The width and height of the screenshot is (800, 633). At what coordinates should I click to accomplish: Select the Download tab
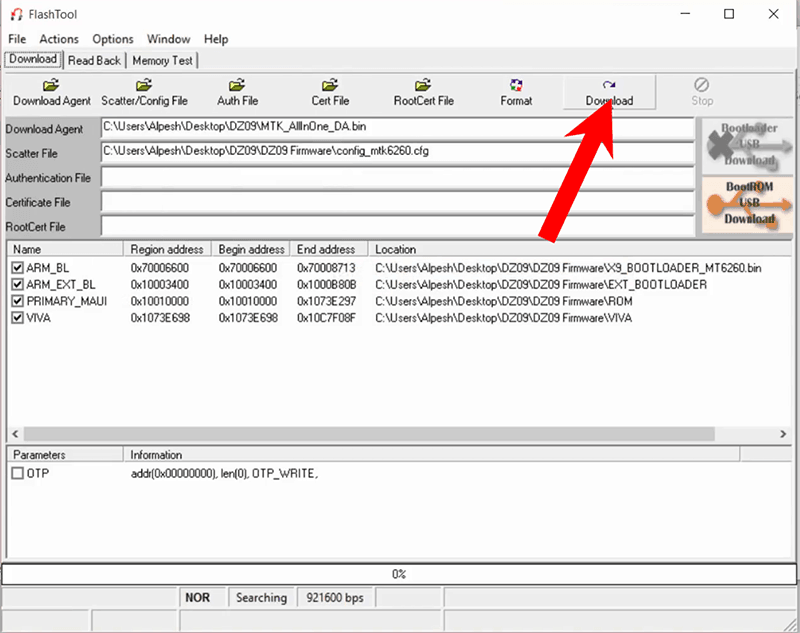click(33, 59)
